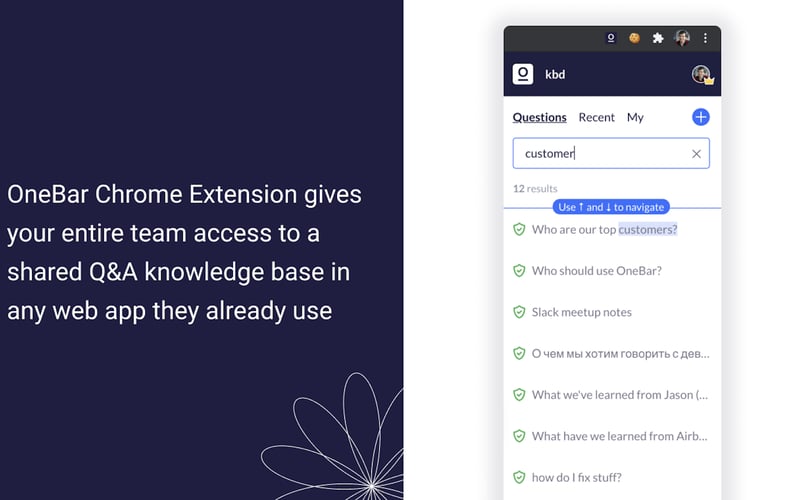Open result Who should use OneBar?

tap(596, 271)
